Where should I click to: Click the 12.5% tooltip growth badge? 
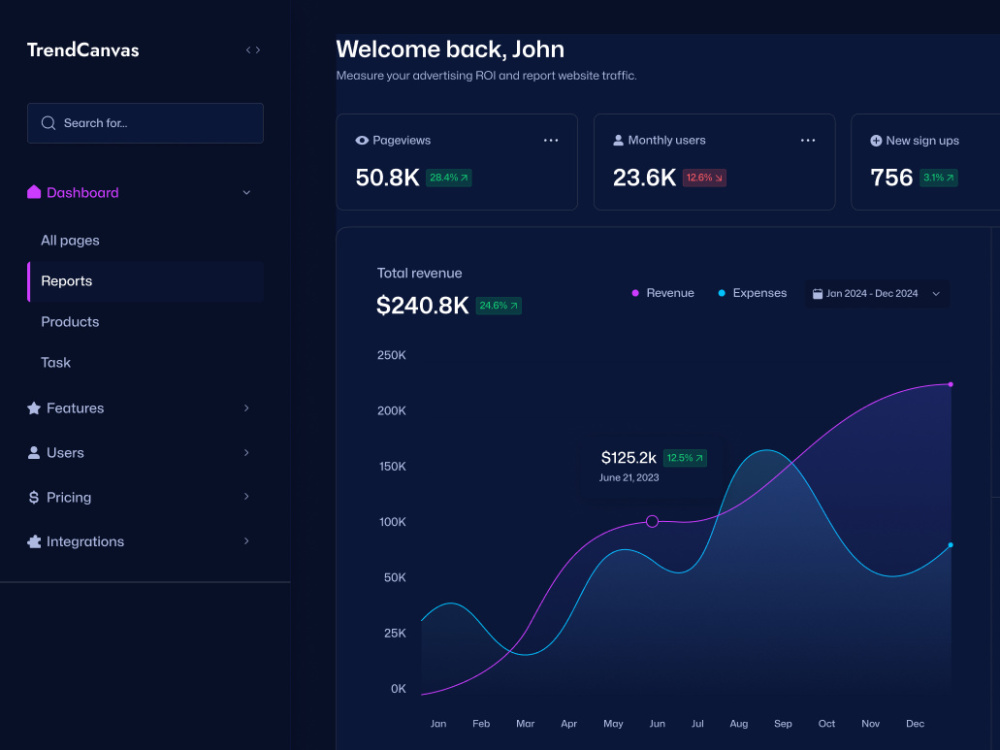click(685, 458)
